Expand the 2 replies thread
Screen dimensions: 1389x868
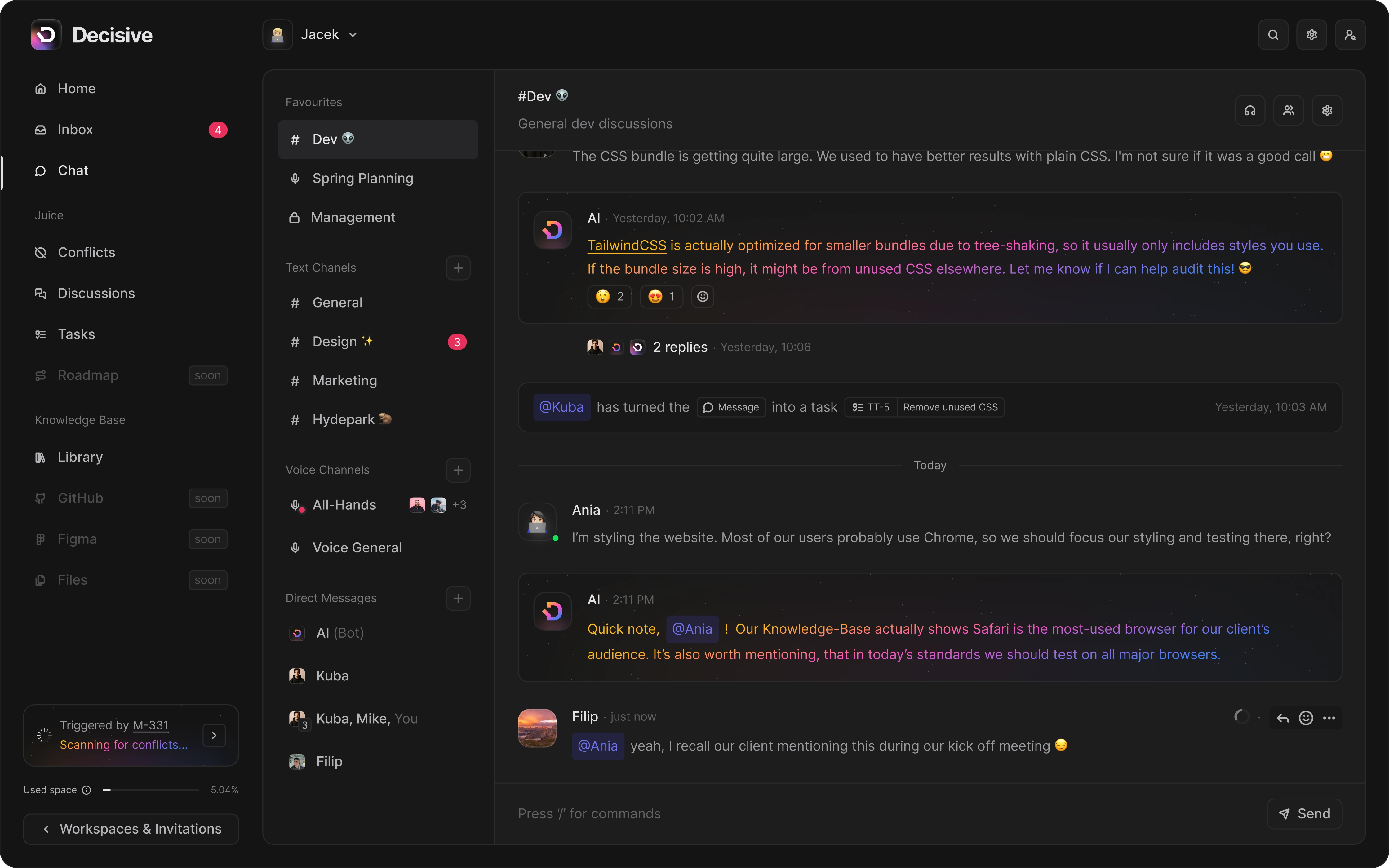(680, 347)
